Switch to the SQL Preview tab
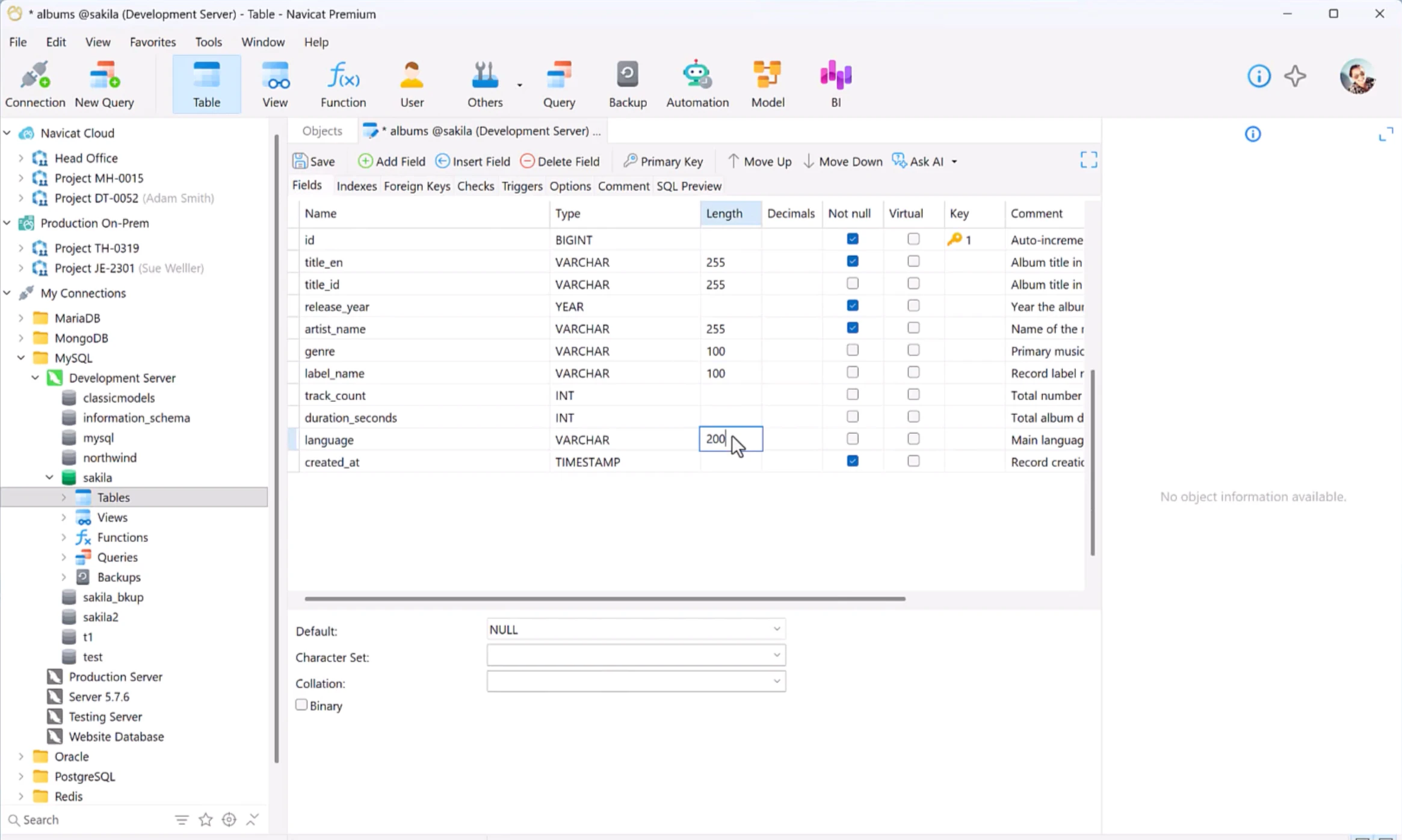 pyautogui.click(x=689, y=186)
